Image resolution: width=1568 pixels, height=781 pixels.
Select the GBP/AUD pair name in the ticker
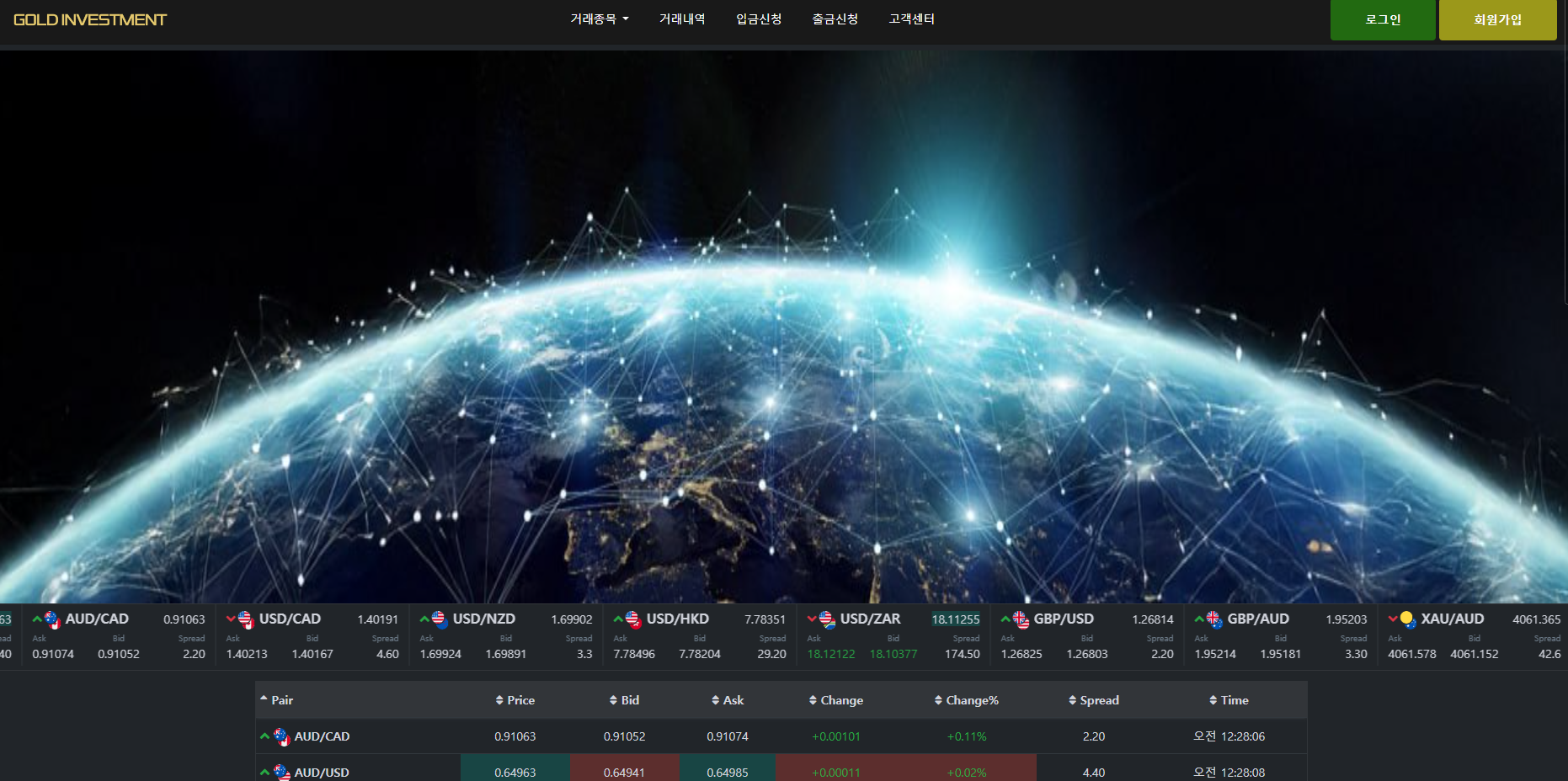(1258, 619)
